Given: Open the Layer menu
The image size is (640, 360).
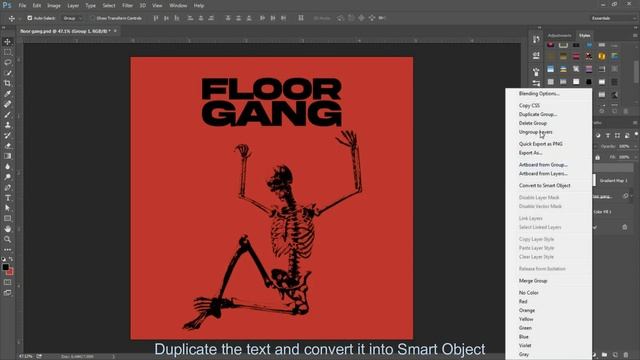Looking at the screenshot, I should [x=73, y=6].
